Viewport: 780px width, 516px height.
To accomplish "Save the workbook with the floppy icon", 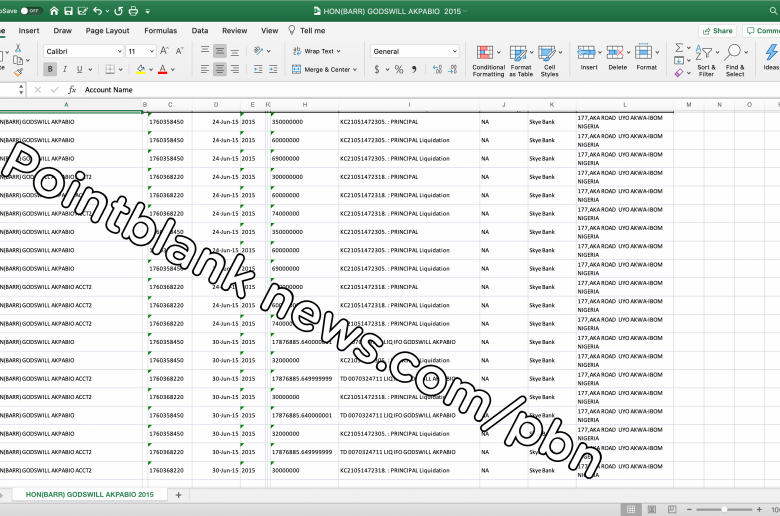I will pyautogui.click(x=69, y=10).
